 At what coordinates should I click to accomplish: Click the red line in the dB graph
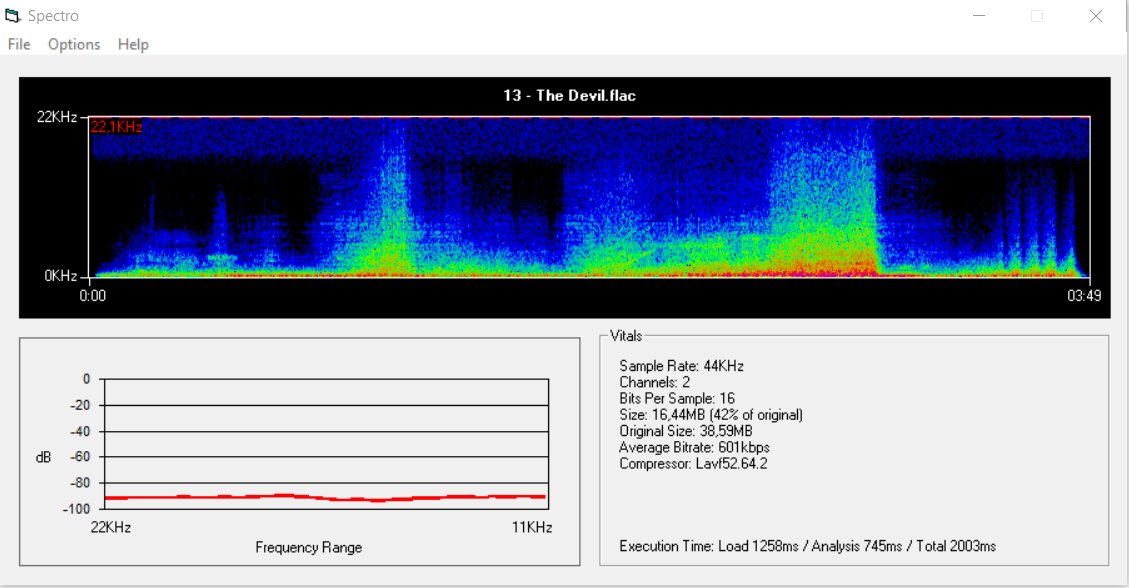325,497
